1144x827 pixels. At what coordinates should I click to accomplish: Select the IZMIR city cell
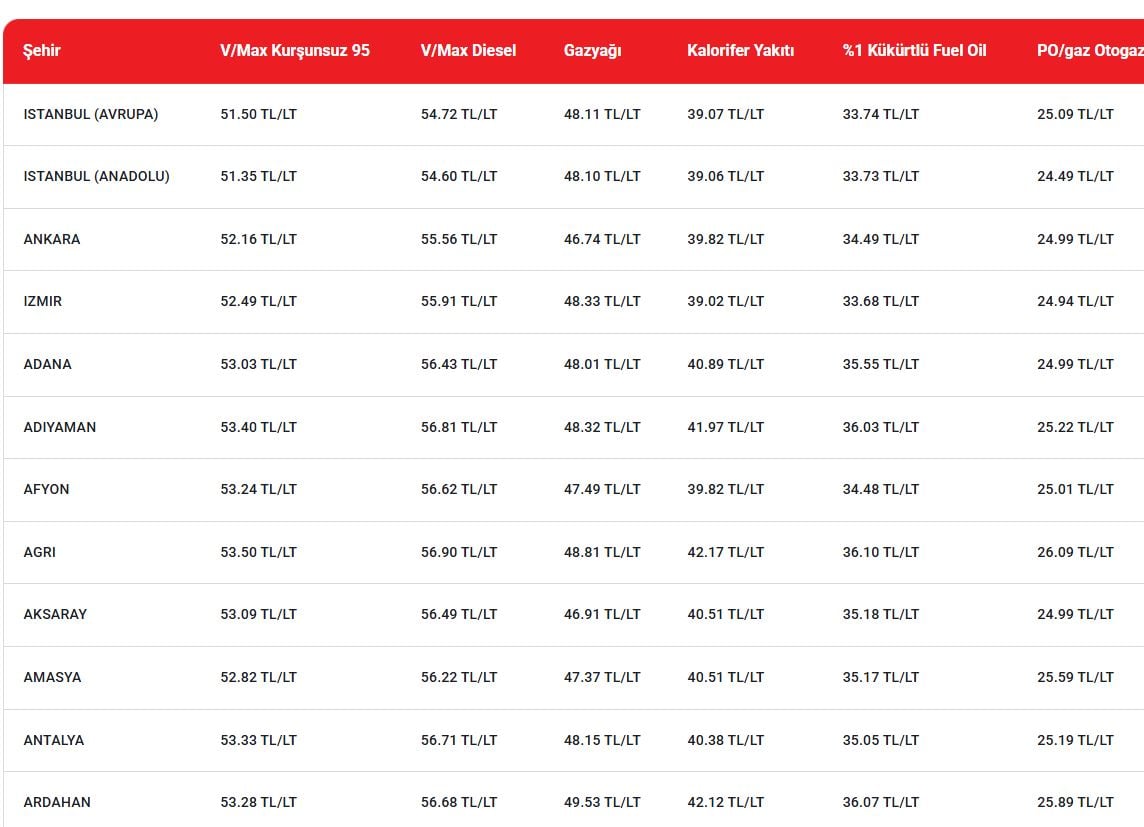click(x=42, y=301)
